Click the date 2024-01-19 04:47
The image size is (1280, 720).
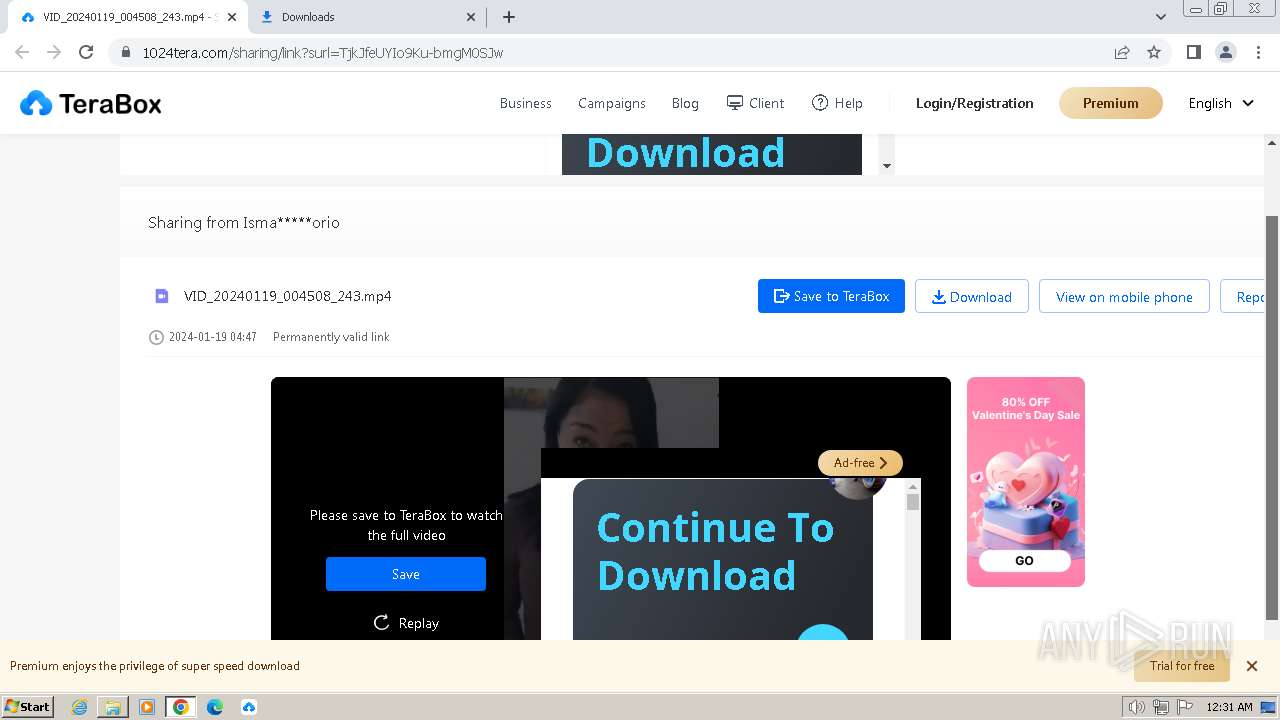click(212, 337)
